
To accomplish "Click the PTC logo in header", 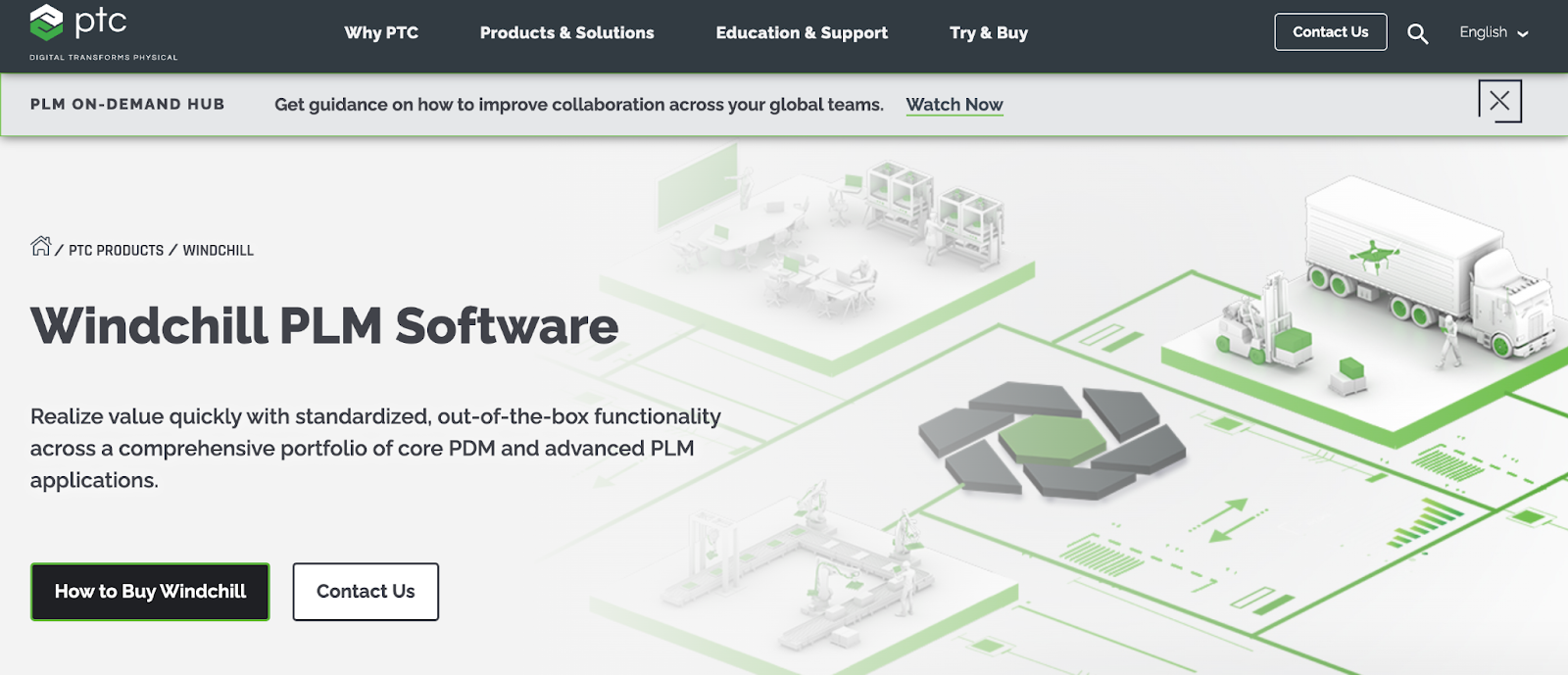I will pos(78,23).
